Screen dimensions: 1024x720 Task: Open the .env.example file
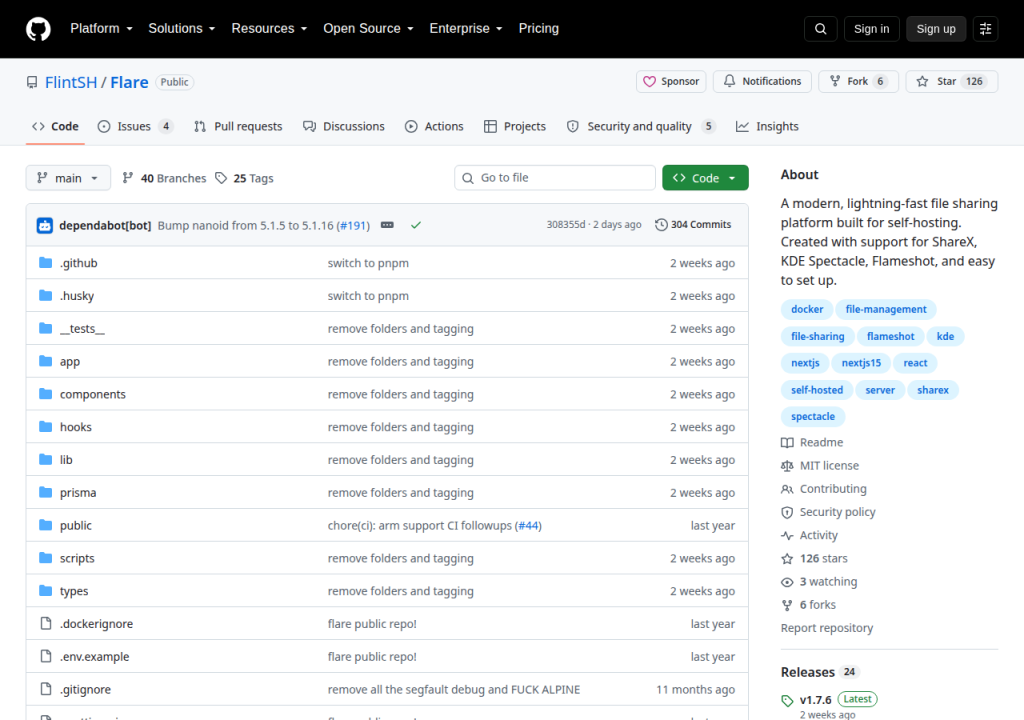click(x=95, y=656)
